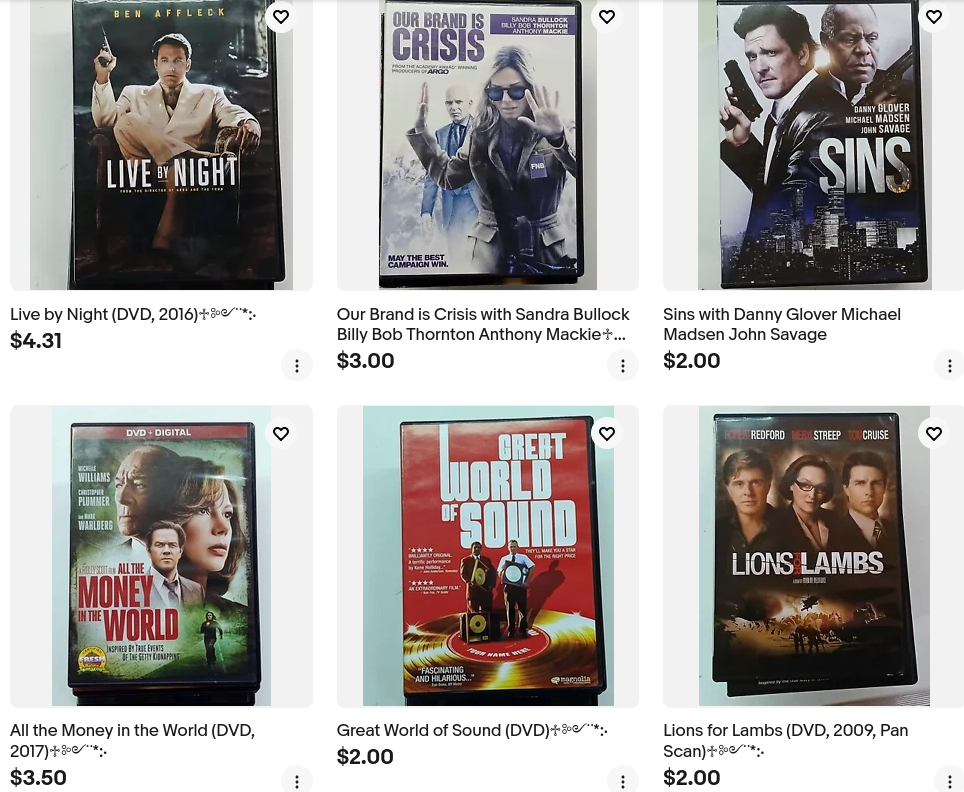View Great World of Sound cover image
The height and width of the screenshot is (792, 964).
click(x=488, y=556)
